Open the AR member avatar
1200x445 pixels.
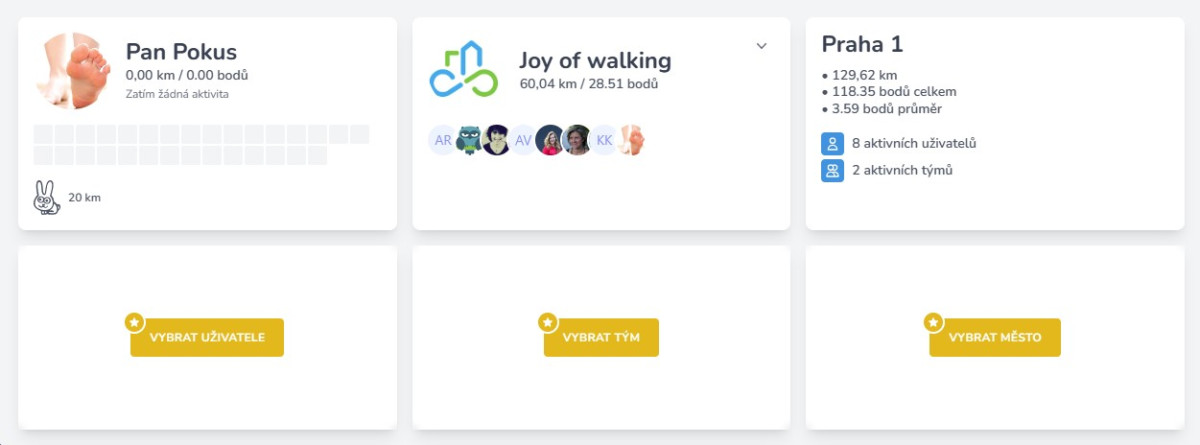[443, 140]
